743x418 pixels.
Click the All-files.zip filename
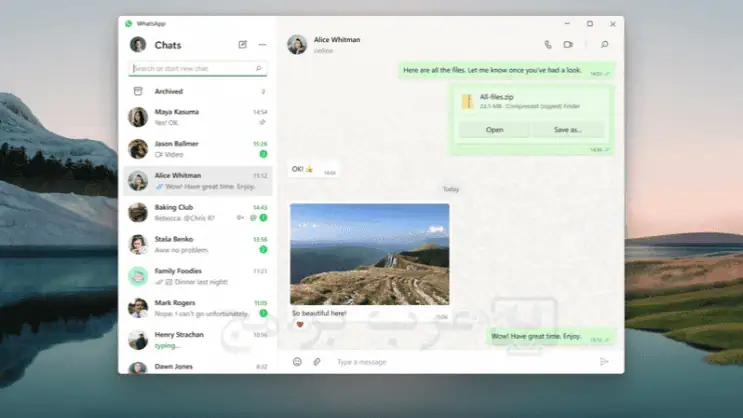[497, 97]
